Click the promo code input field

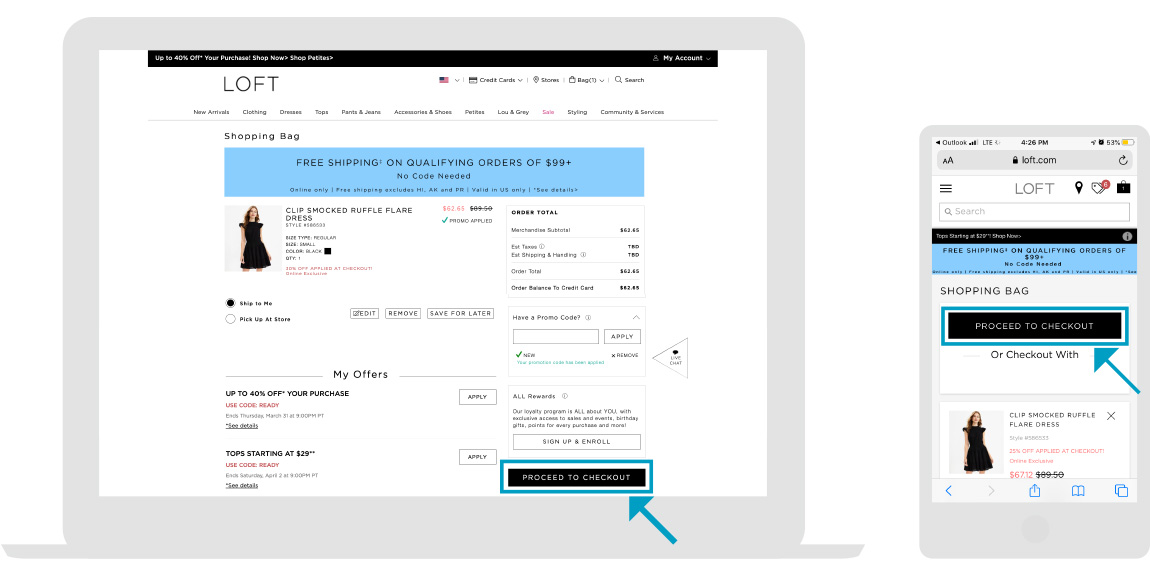(556, 337)
